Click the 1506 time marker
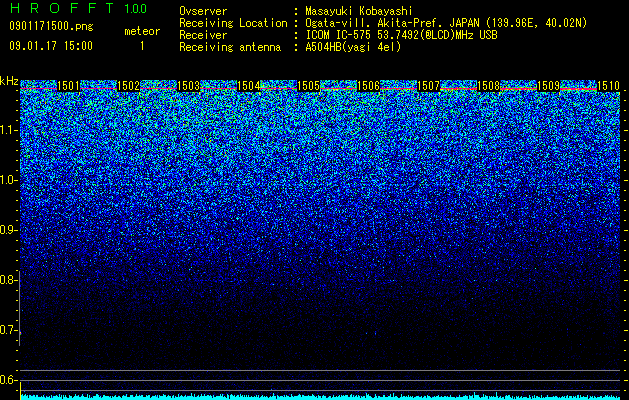 [x=368, y=86]
